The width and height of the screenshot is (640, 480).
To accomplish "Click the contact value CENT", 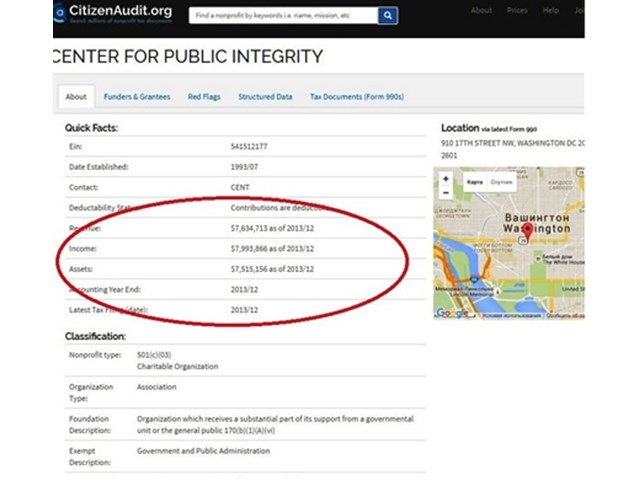I will [x=240, y=187].
